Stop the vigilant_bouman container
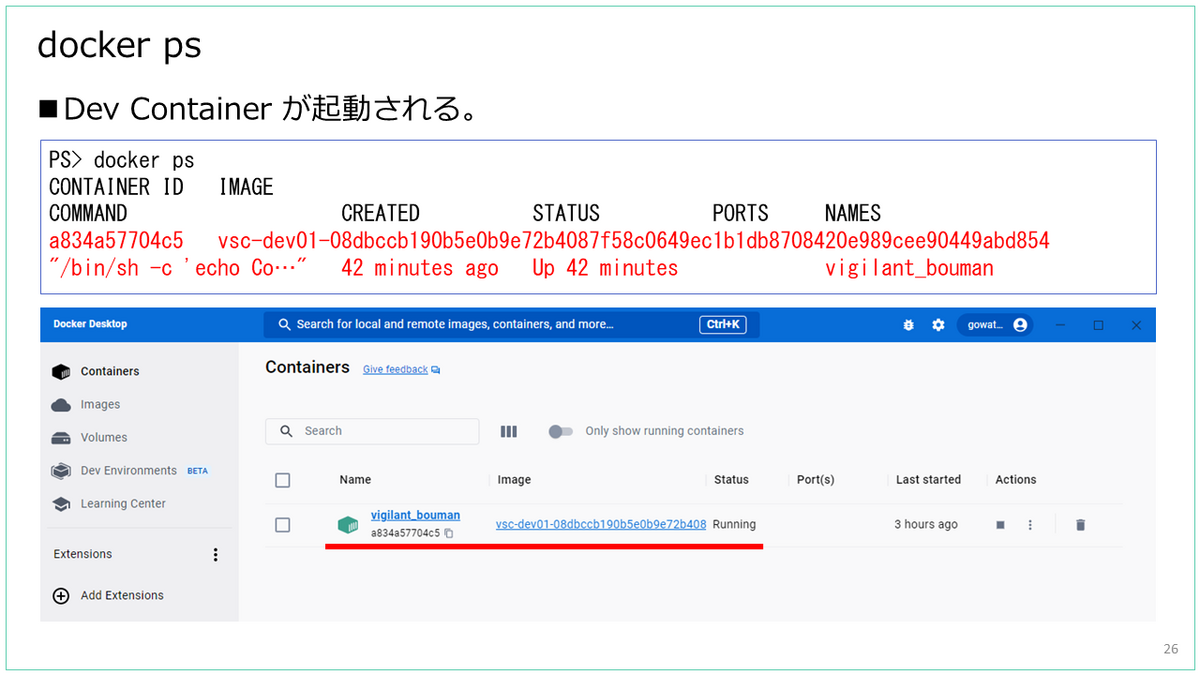 pos(1000,525)
